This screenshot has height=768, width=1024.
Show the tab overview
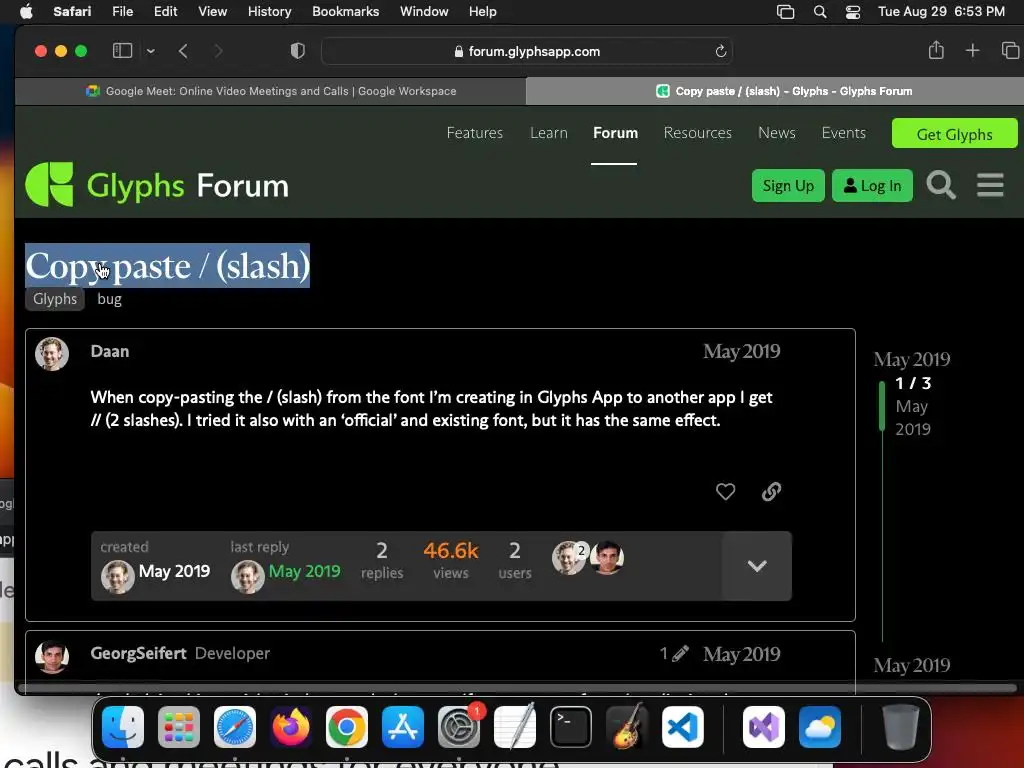[x=1010, y=50]
